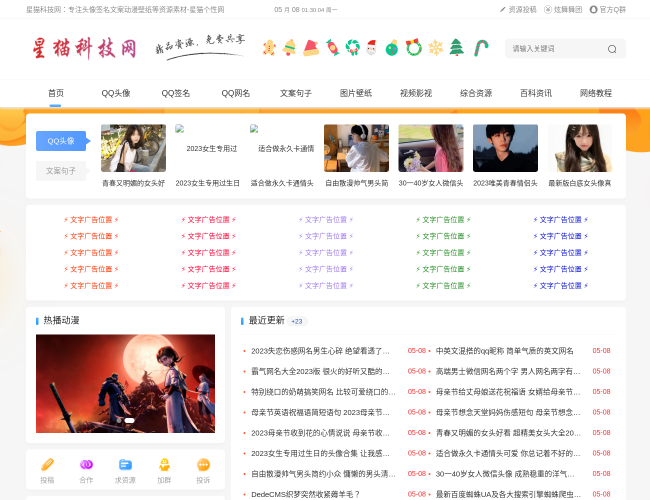The height and width of the screenshot is (500, 650).
Task: Go to 首页 navigation tab
Action: (x=56, y=93)
